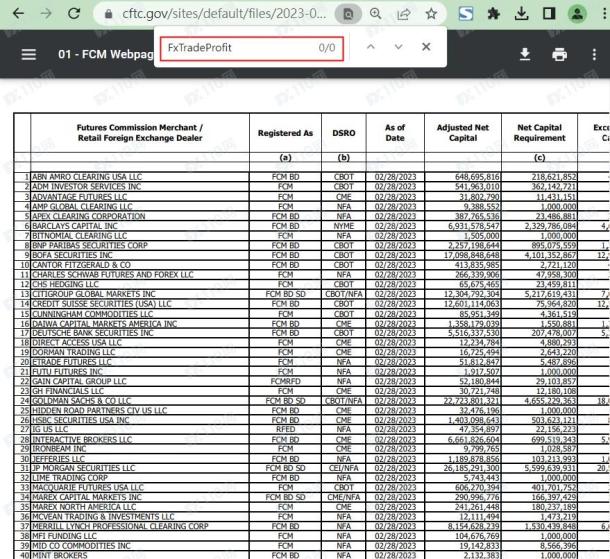Select ADVANTAGE FUTURES LLC row name

pyautogui.click(x=79, y=197)
